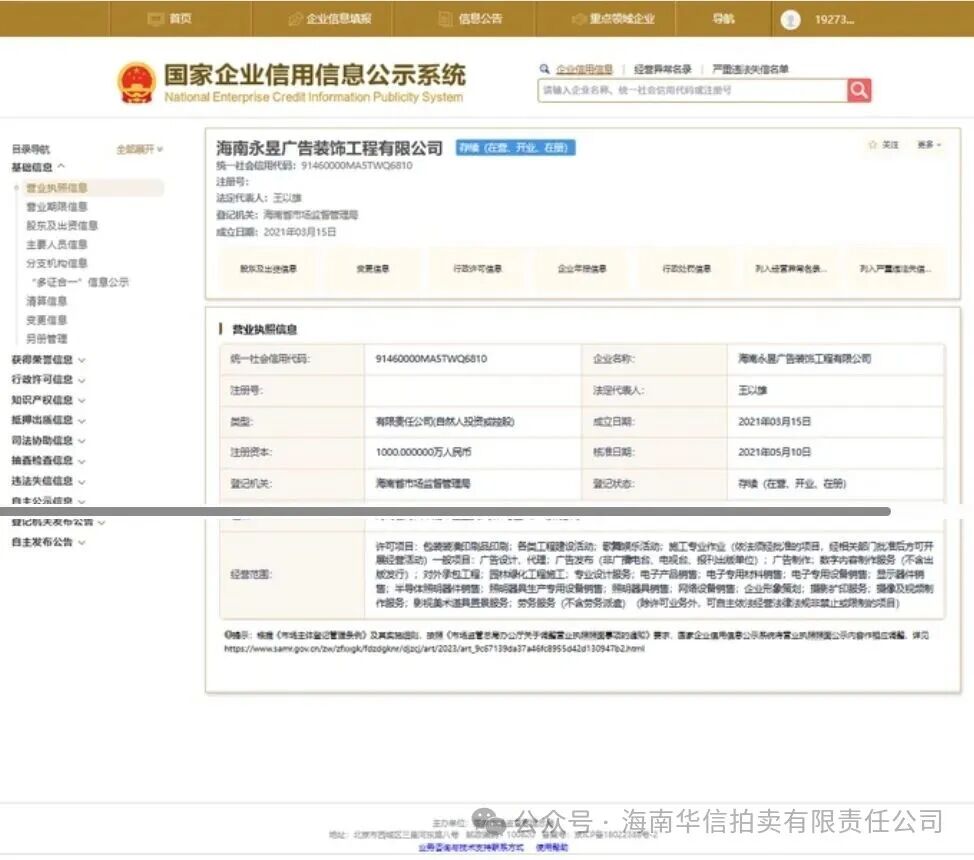Open the 19273... account menu

[x=834, y=20]
